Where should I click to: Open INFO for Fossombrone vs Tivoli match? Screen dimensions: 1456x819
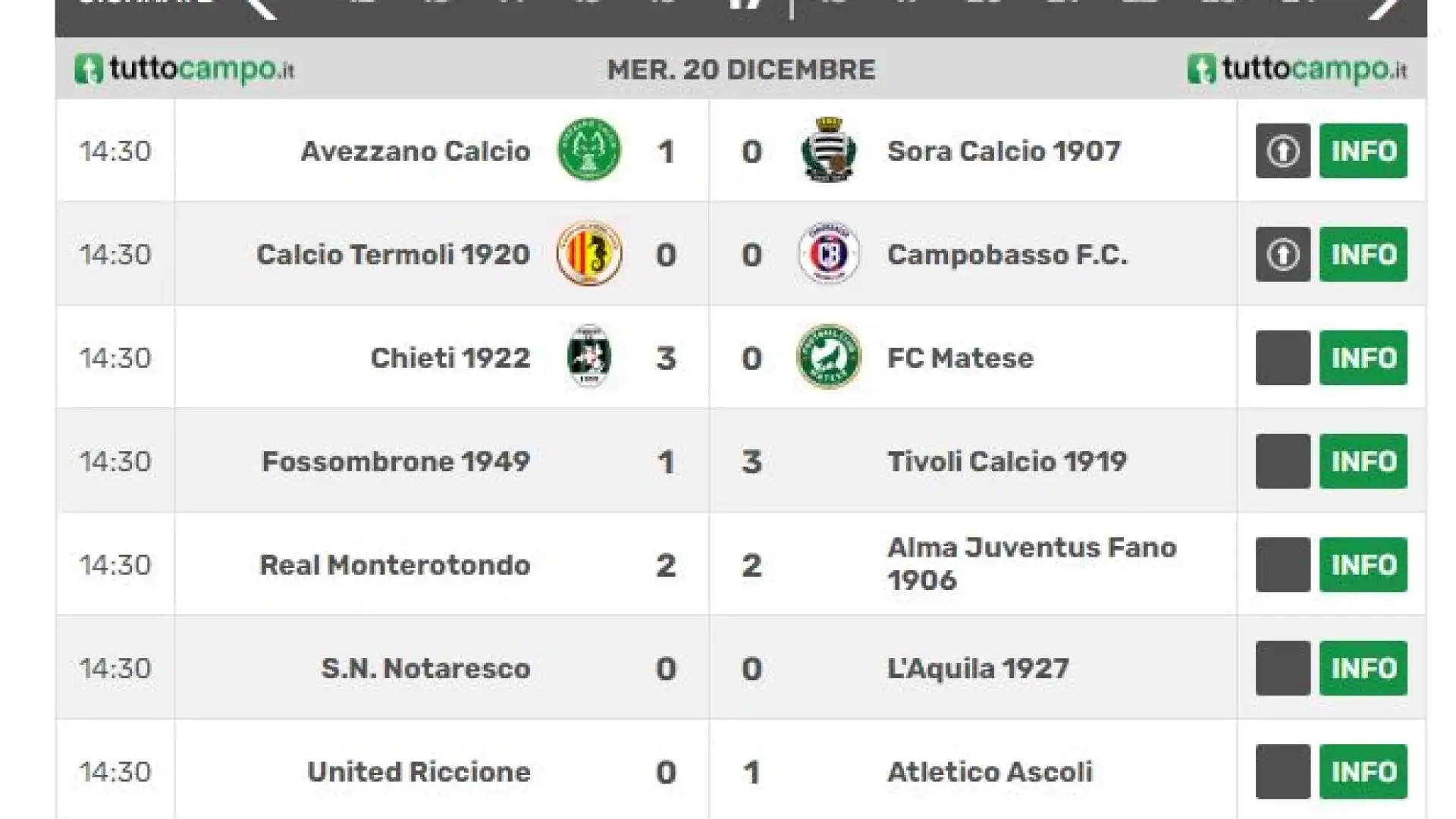click(1363, 461)
